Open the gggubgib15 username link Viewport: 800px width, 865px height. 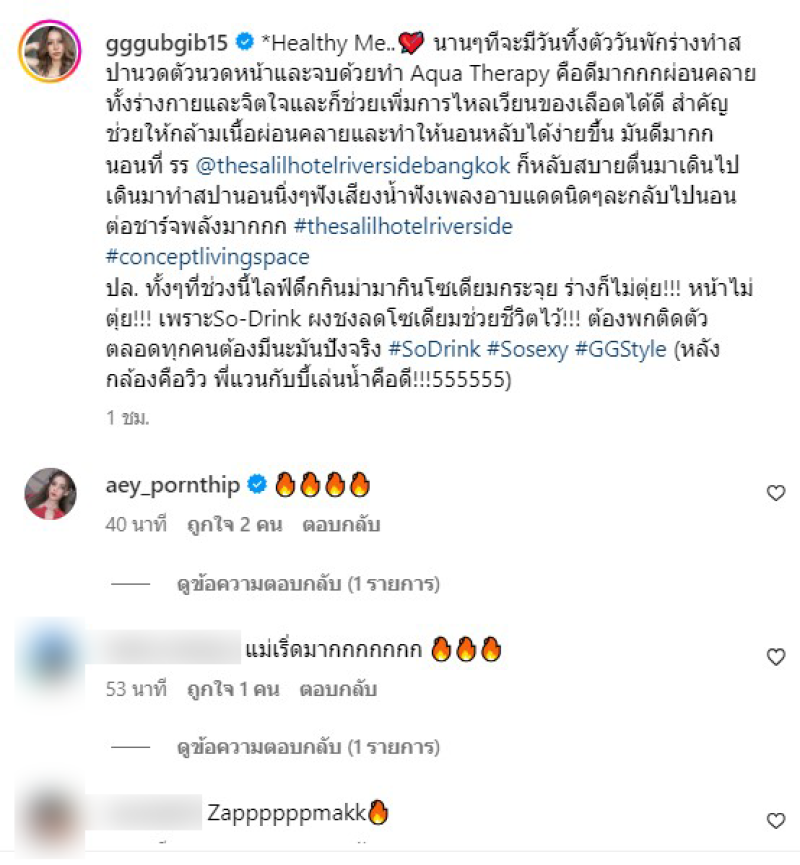[167, 43]
